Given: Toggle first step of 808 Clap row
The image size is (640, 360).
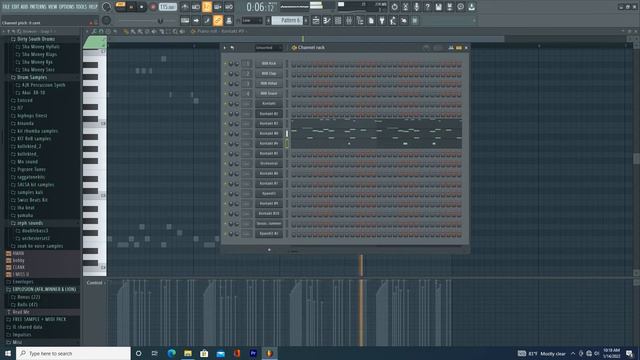Looking at the screenshot, I should click(x=294, y=74).
